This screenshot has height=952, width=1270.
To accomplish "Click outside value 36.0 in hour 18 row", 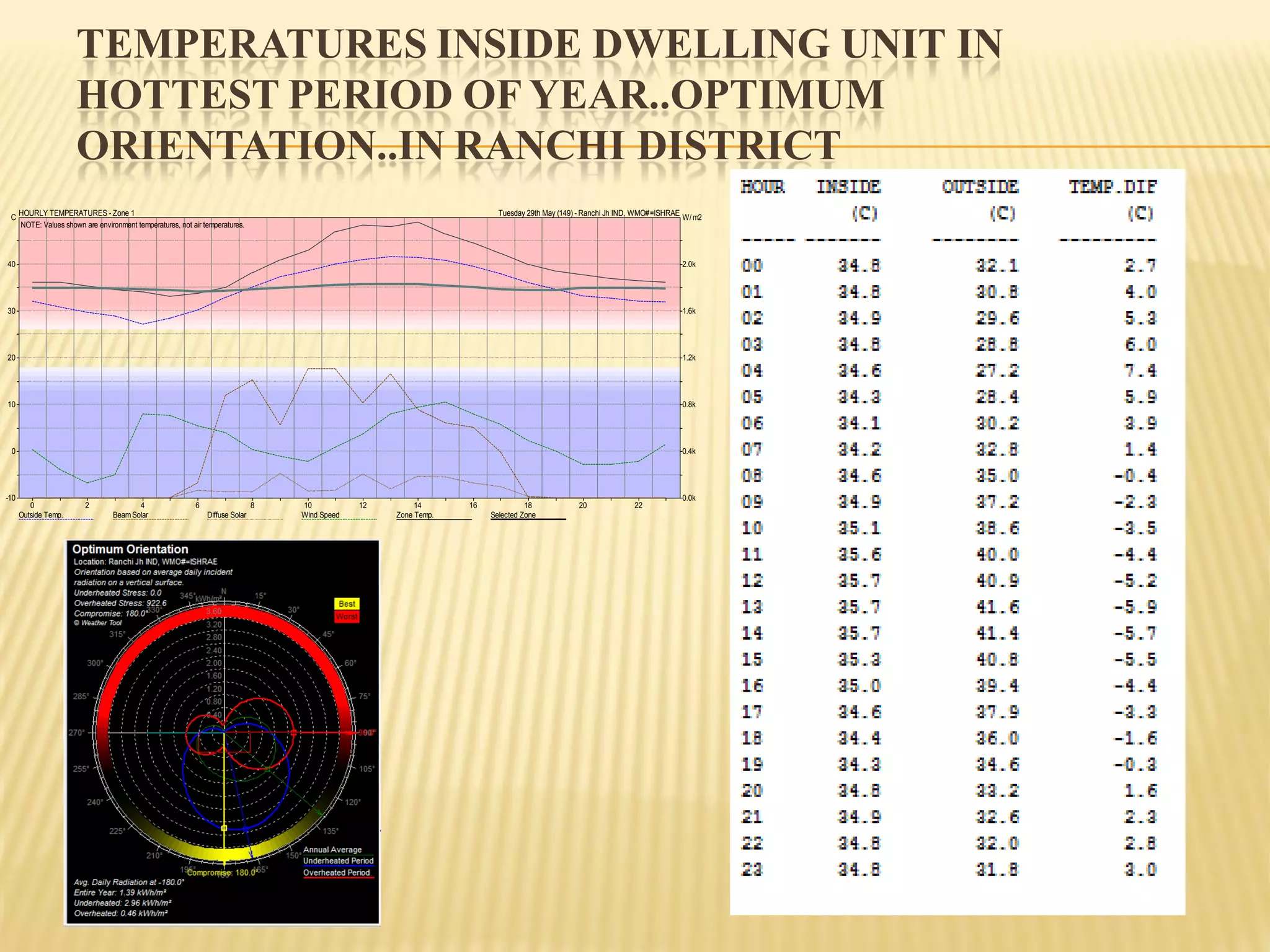I will 997,738.
